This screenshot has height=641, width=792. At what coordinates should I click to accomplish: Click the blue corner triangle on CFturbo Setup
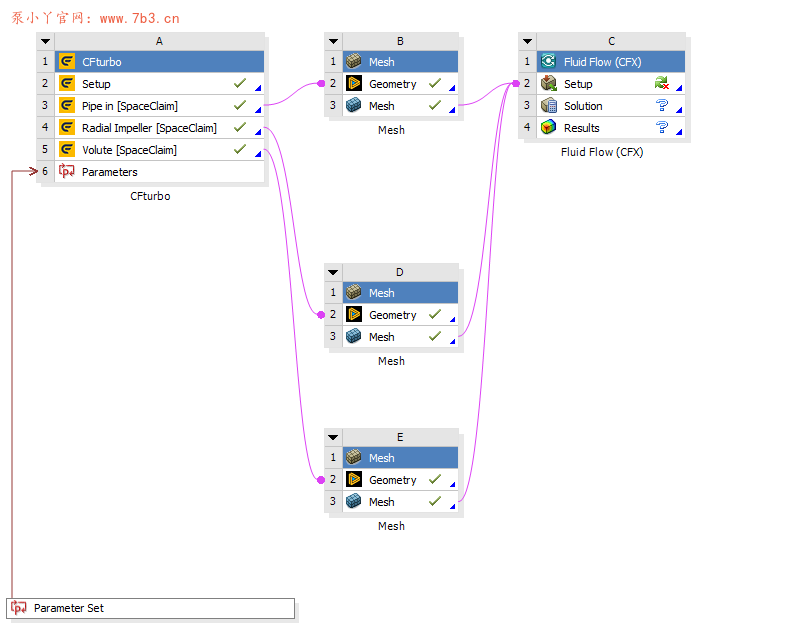(258, 88)
